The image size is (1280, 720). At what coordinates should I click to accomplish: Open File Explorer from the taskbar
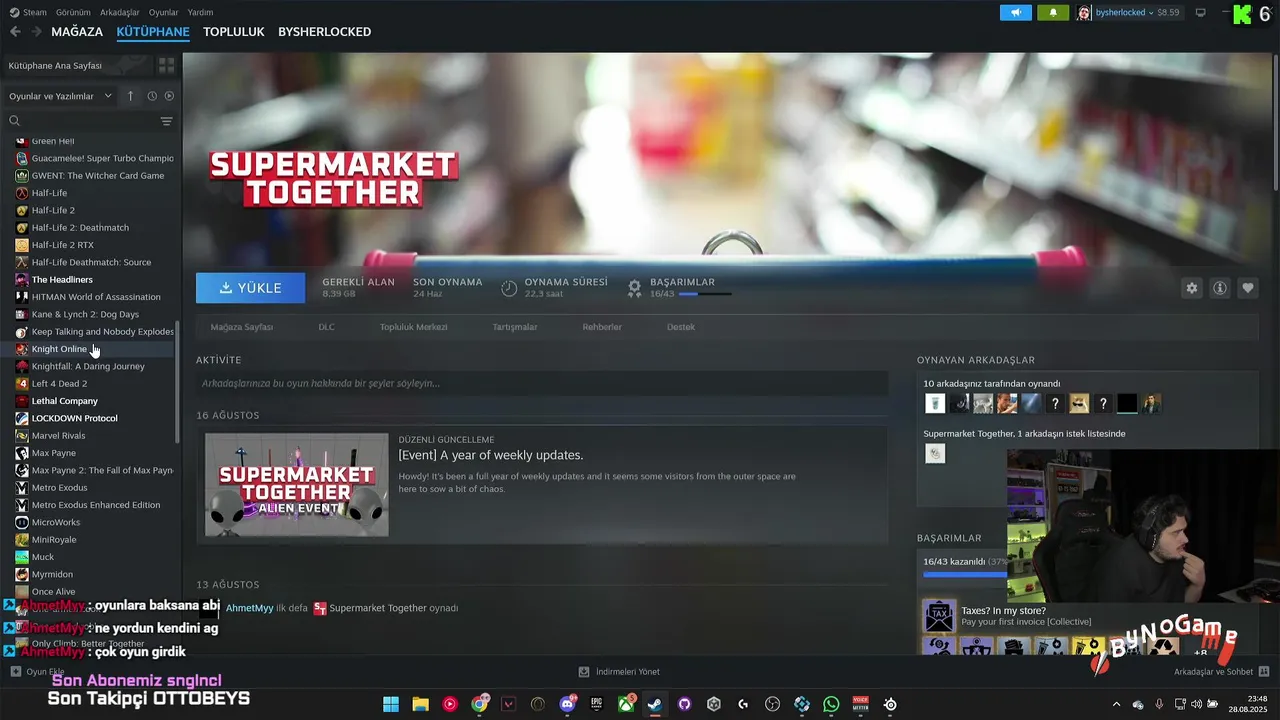[x=421, y=704]
